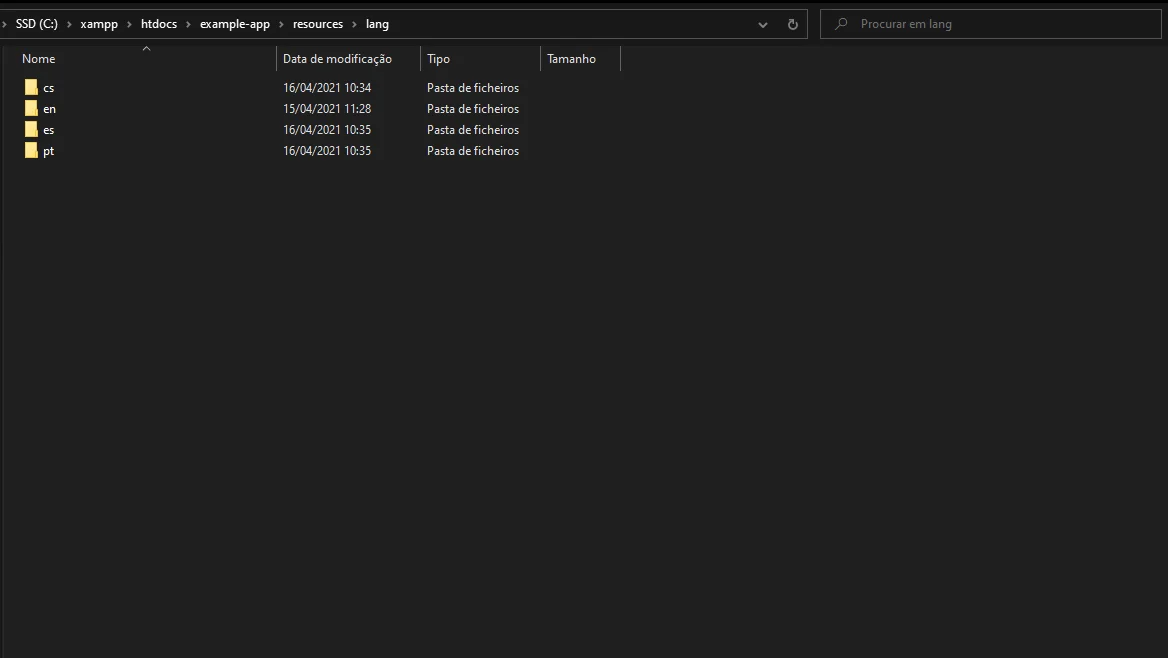Select the en folder icon
The width and height of the screenshot is (1168, 658).
[x=31, y=109]
